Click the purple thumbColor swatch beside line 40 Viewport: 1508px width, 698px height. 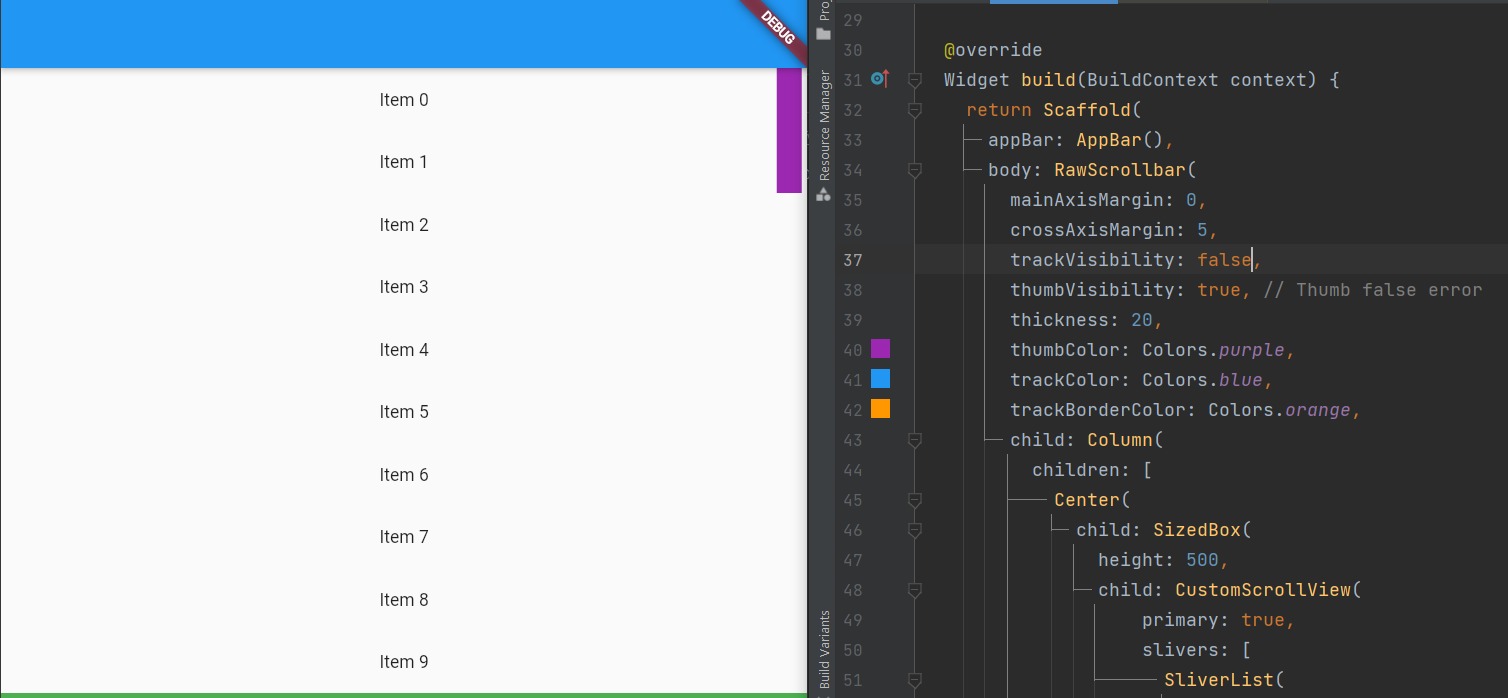point(881,348)
